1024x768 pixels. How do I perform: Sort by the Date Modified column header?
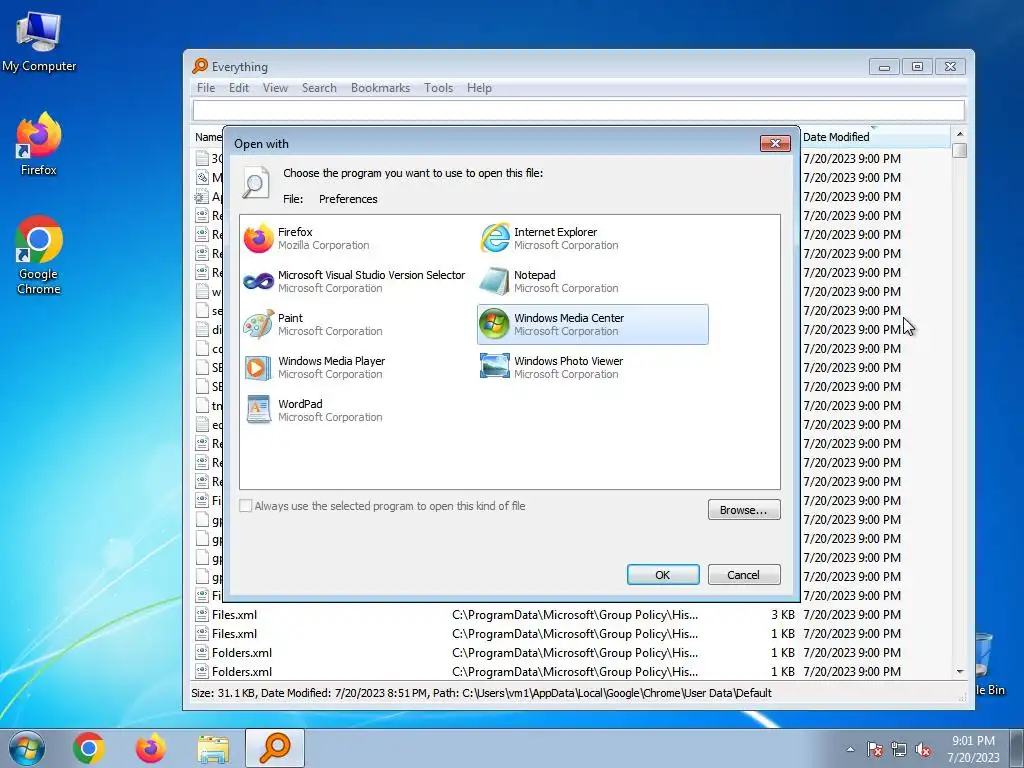pos(875,137)
